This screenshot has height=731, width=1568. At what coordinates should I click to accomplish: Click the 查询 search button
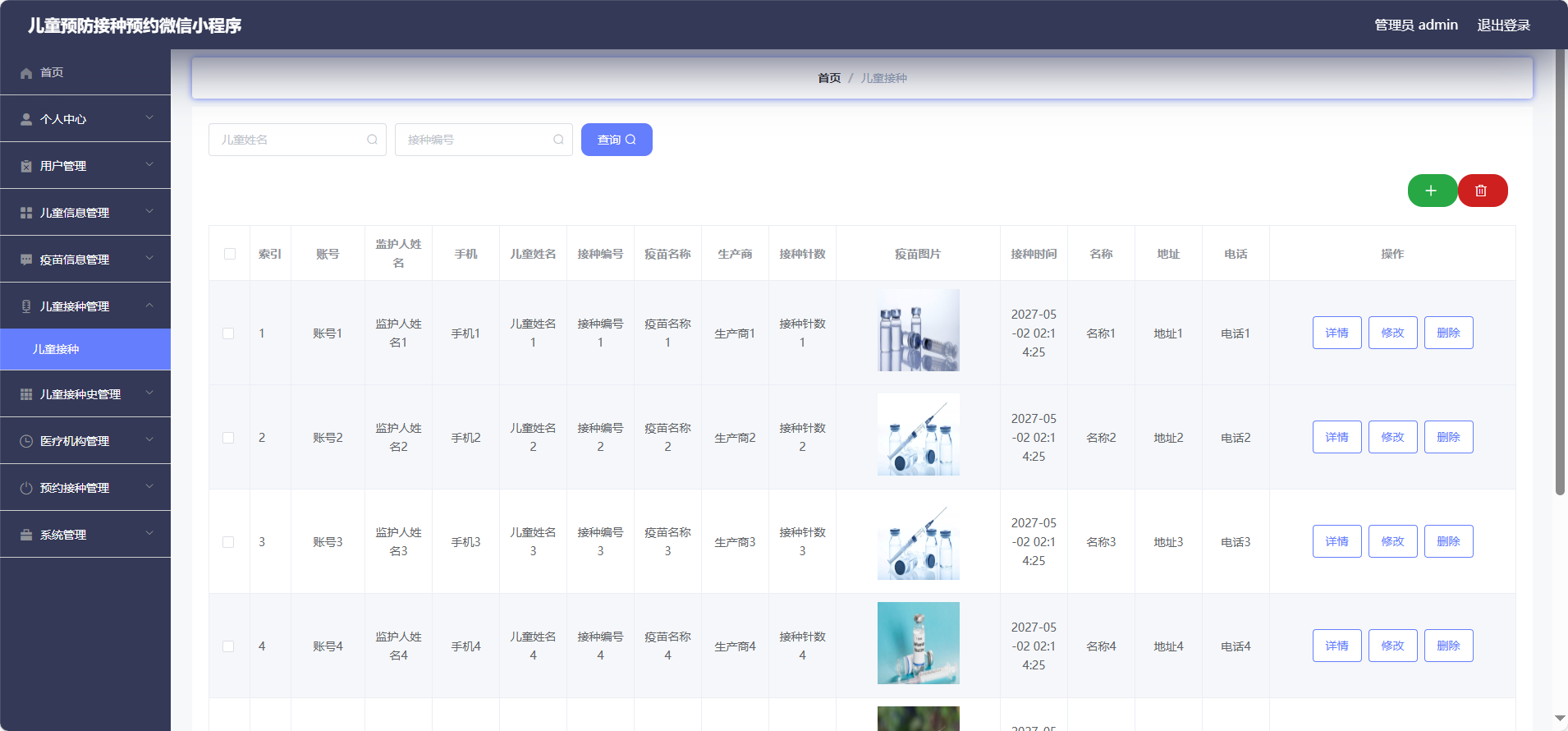(617, 140)
